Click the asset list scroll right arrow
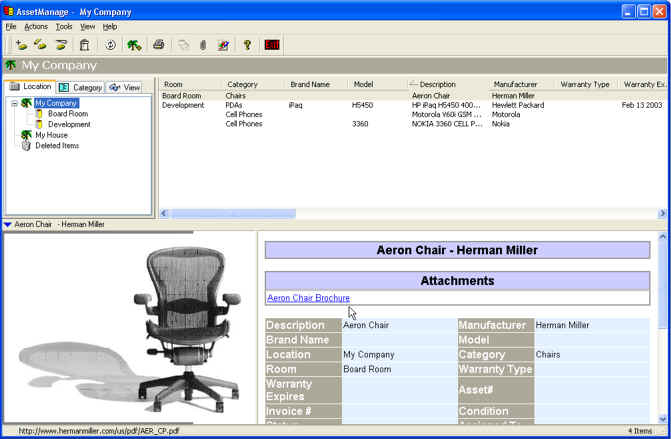The width and height of the screenshot is (671, 439). tap(662, 213)
